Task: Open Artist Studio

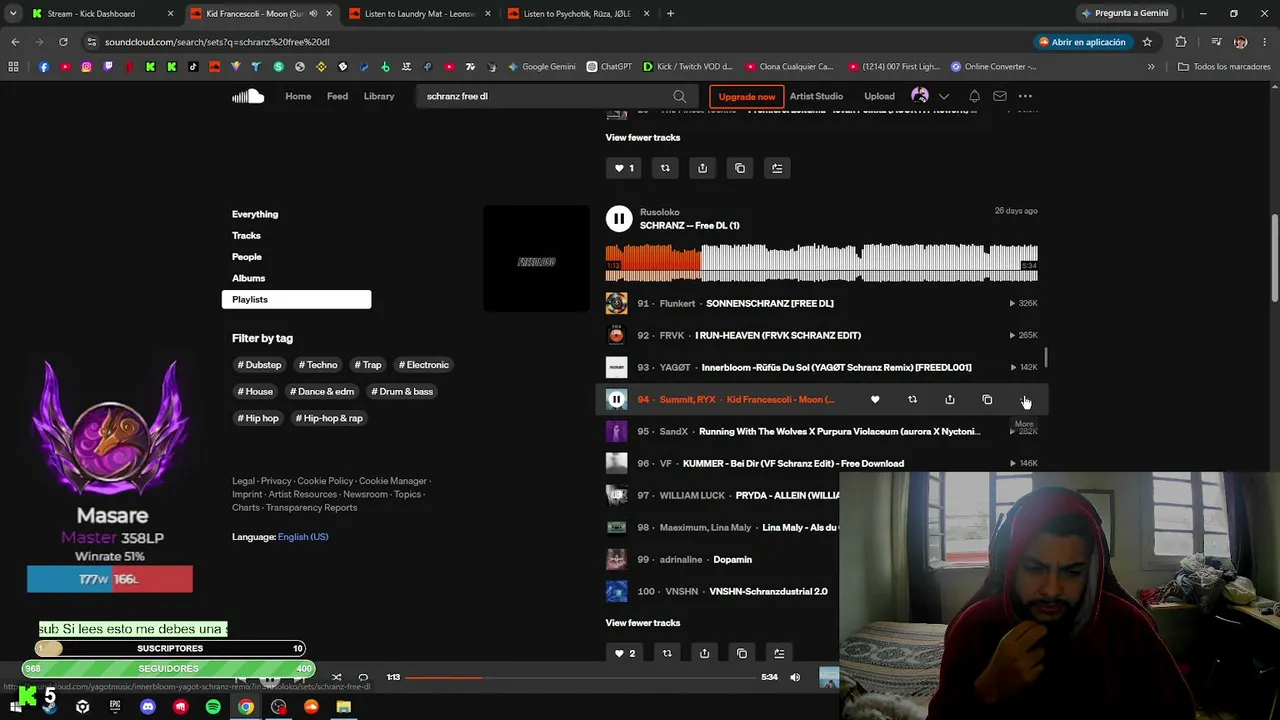Action: coord(816,96)
